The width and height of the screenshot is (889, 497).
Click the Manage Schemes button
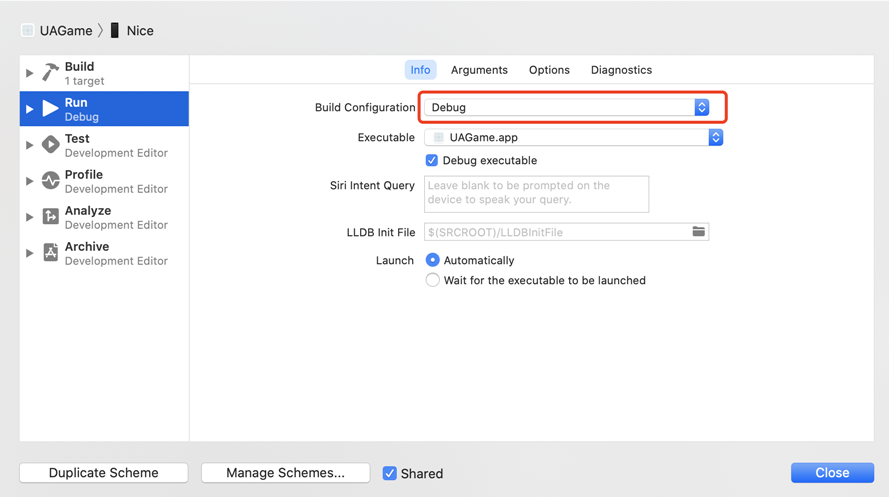(x=285, y=473)
